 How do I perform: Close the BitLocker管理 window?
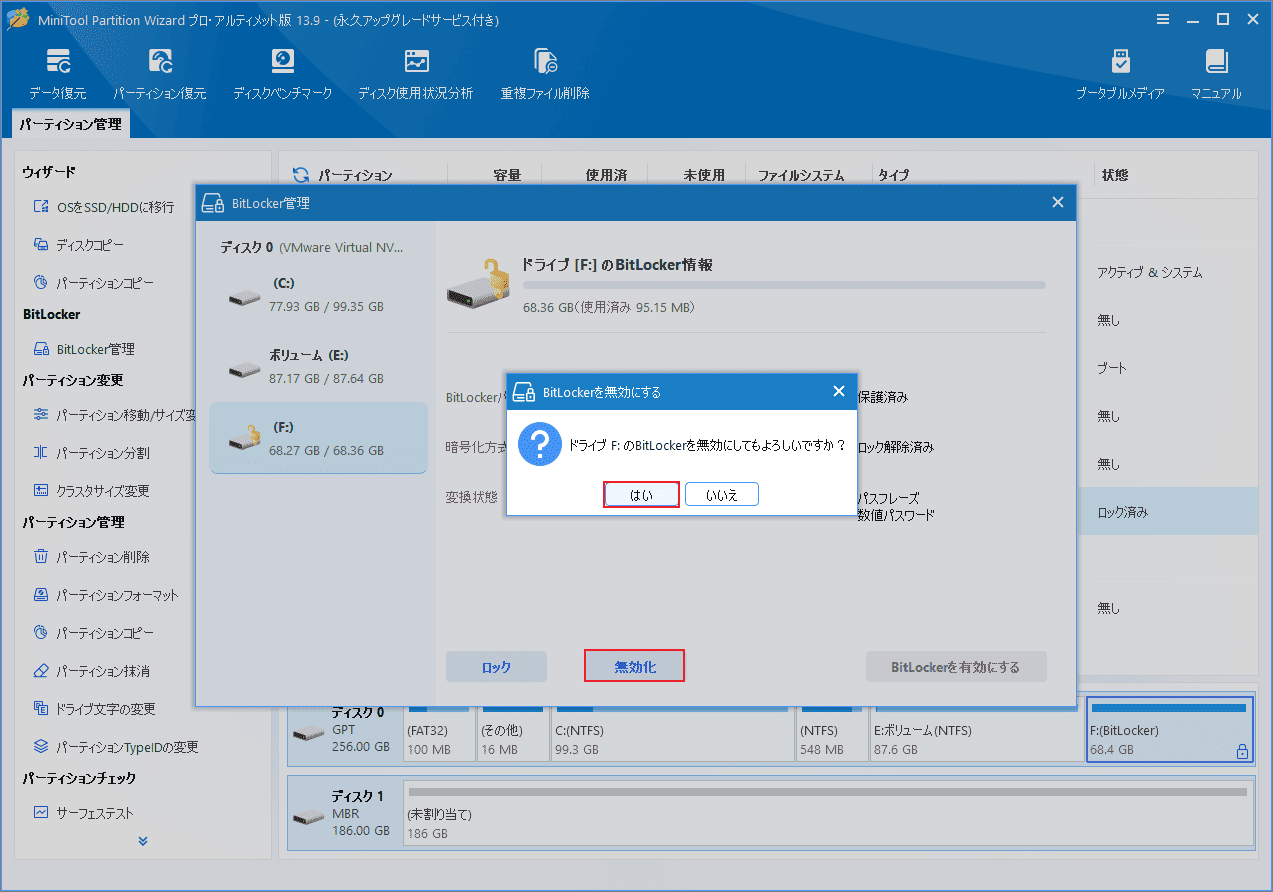click(1058, 203)
